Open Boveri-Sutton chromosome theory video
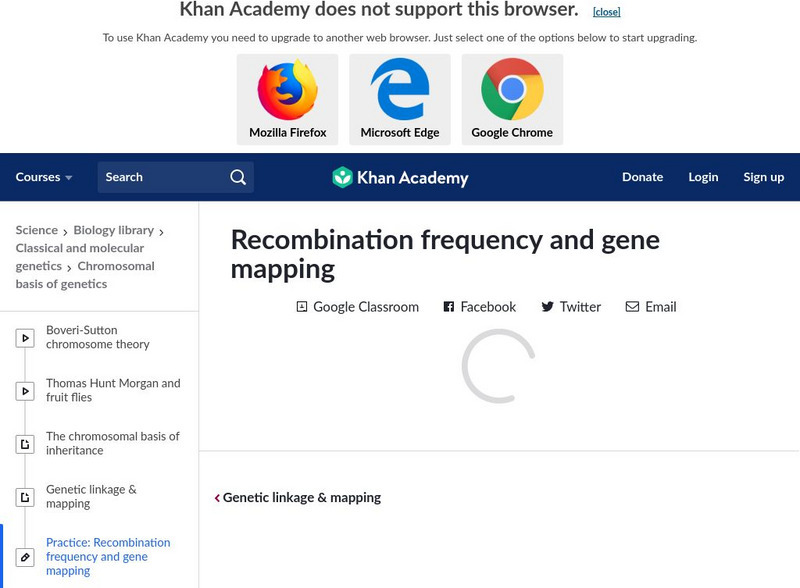Image resolution: width=800 pixels, height=588 pixels. (98, 337)
